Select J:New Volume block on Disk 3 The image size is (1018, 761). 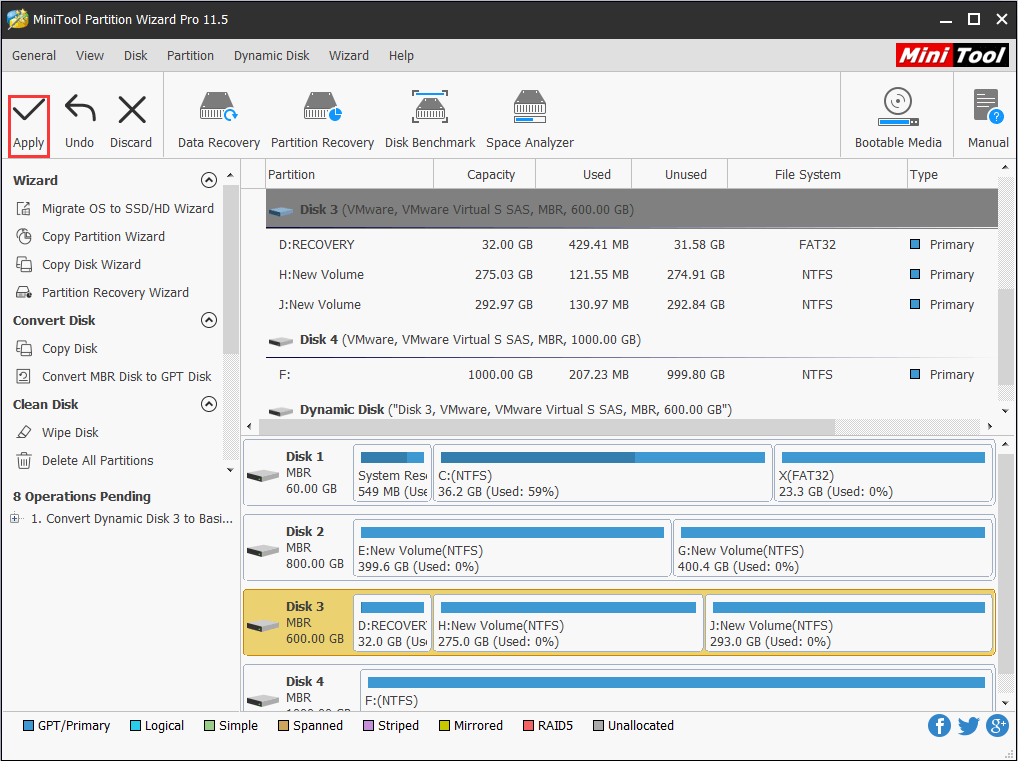click(x=849, y=623)
